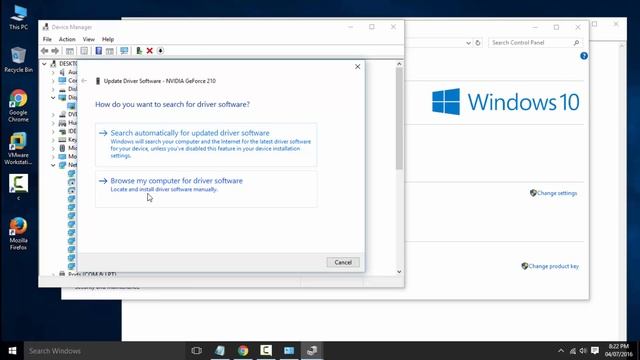Viewport: 640px width, 360px height.
Task: Click the Forward arrow in Device Manager toolbar
Action: pos(55,51)
